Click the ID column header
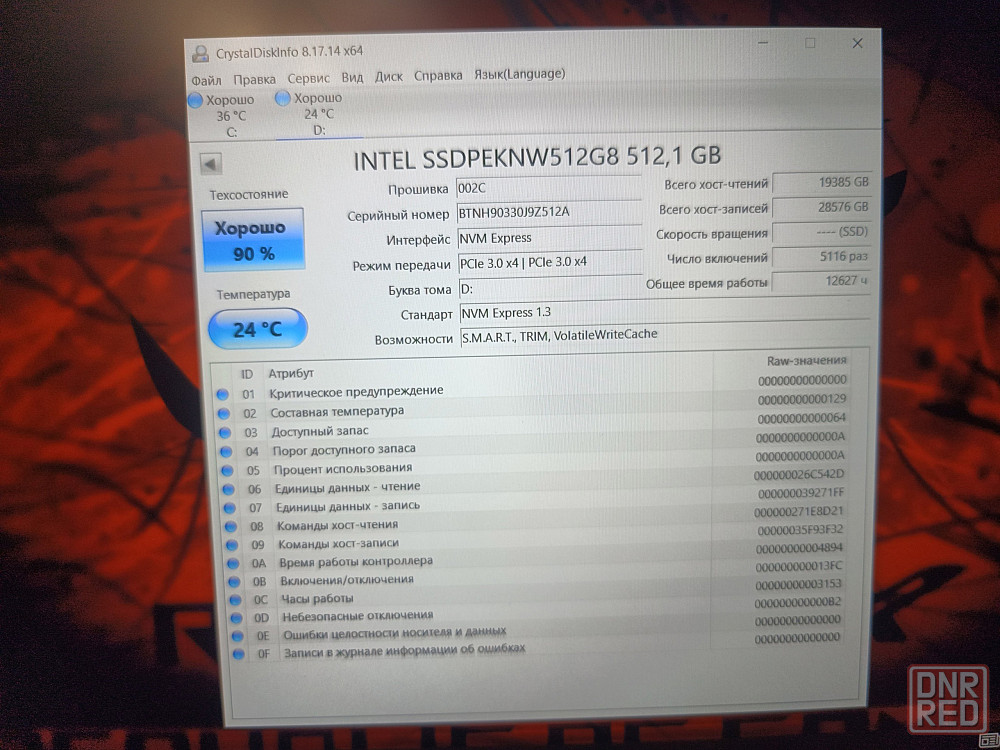Screen dimensions: 1000x750 click(x=247, y=374)
